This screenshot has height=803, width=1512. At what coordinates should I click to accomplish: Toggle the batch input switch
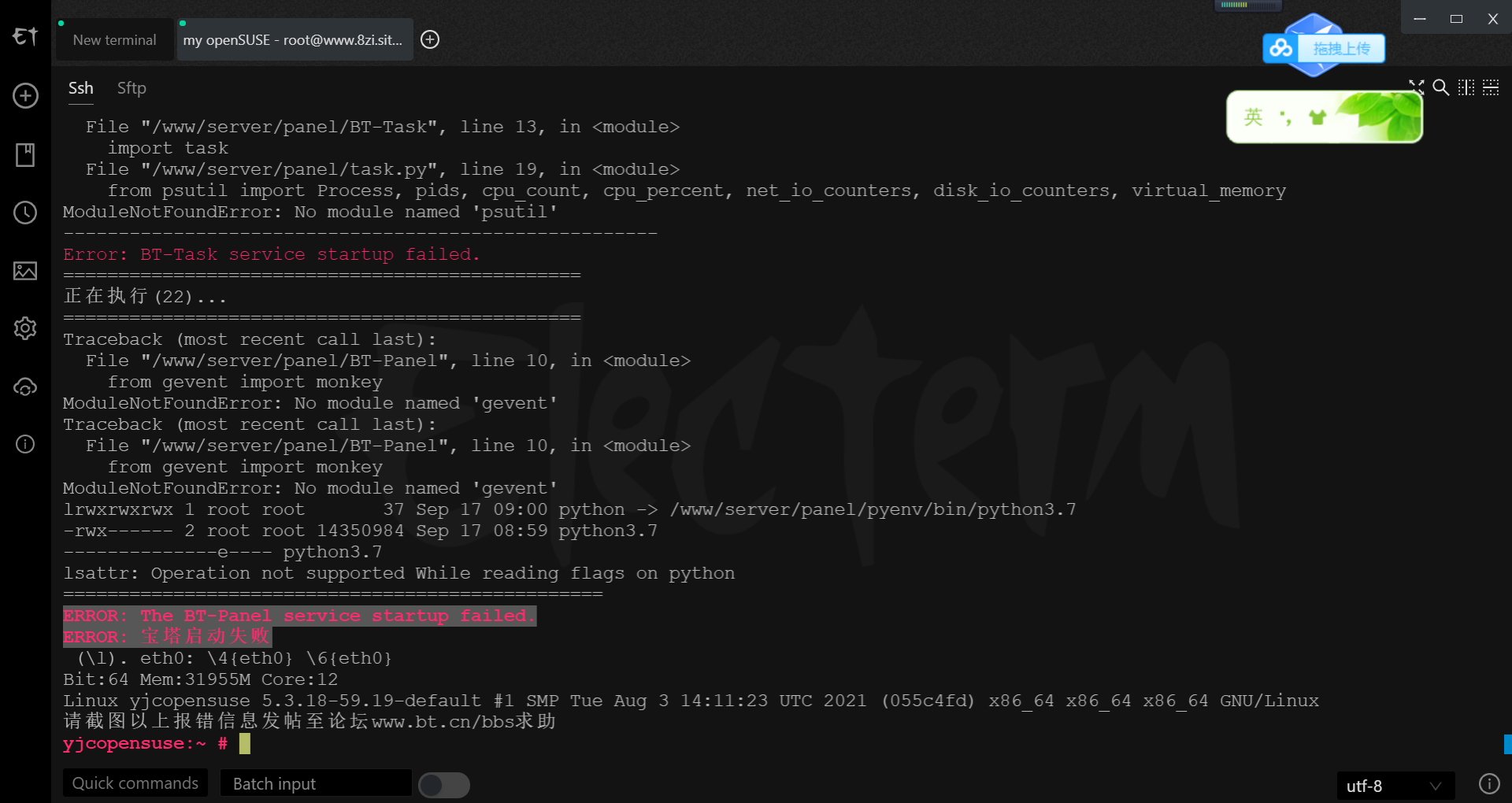[x=444, y=784]
